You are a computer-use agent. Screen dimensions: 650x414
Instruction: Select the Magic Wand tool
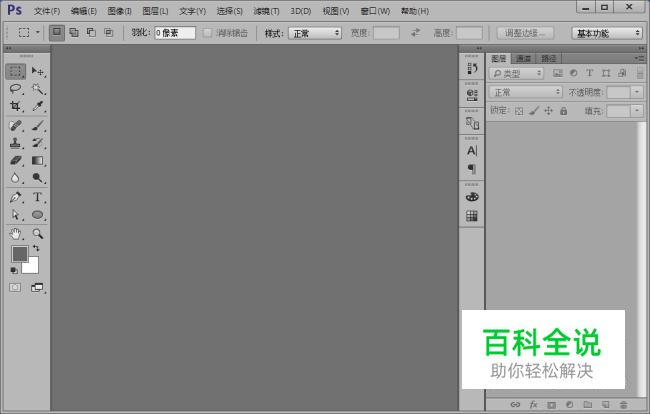(x=38, y=89)
